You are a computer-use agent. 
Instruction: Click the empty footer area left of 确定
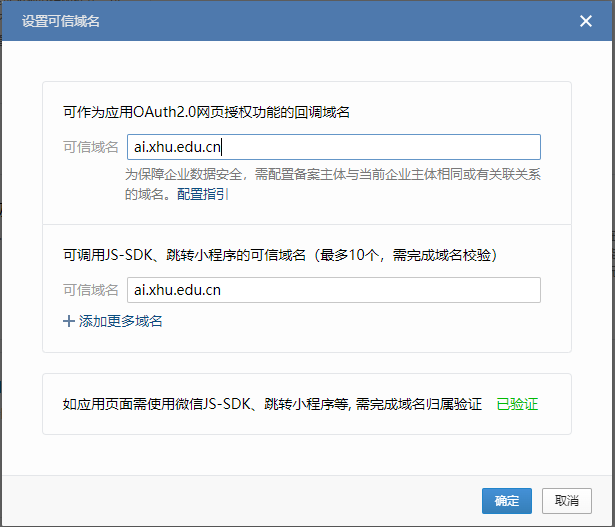coord(250,500)
